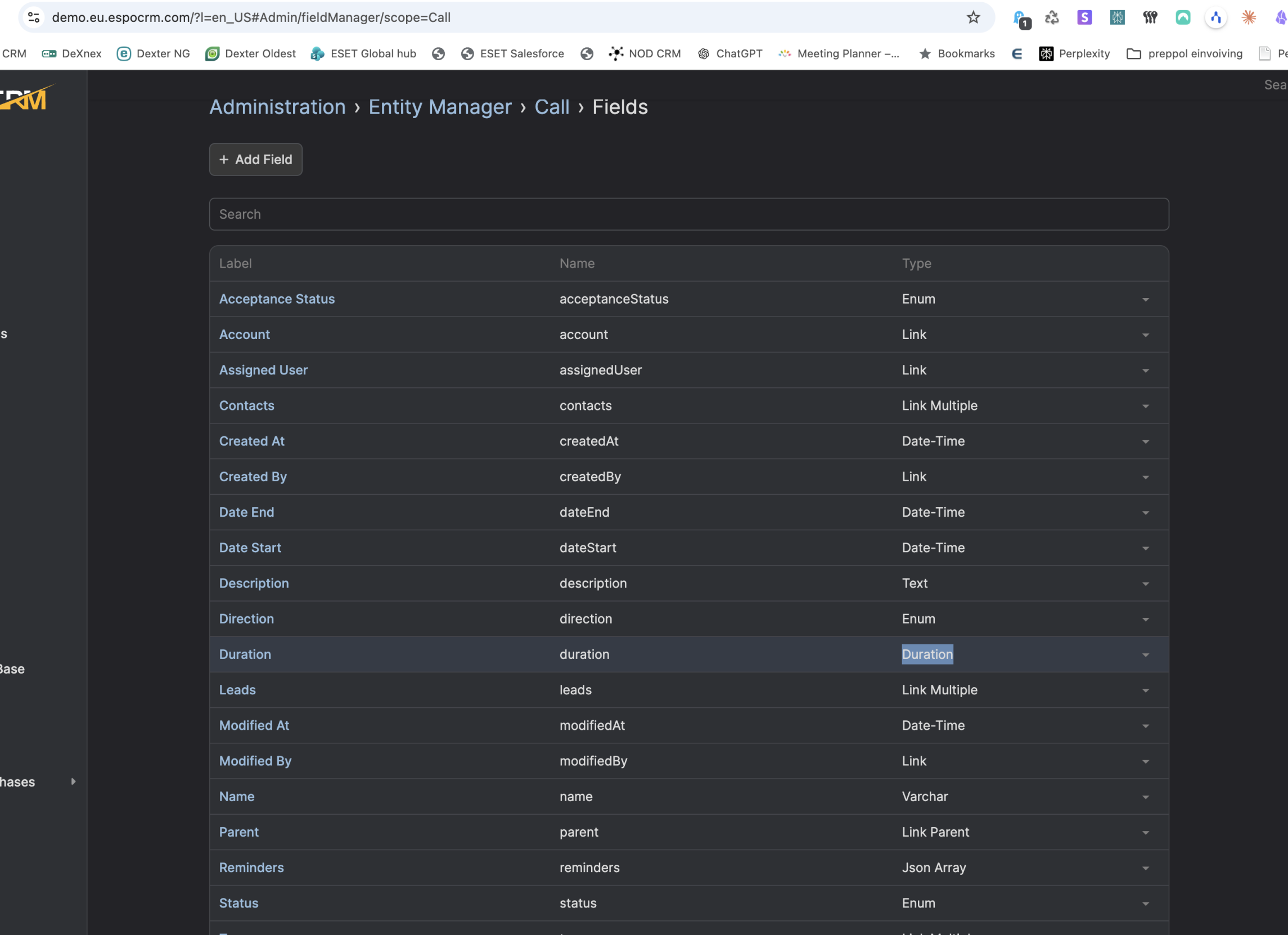Open Acceptance Status field

pyautogui.click(x=277, y=299)
